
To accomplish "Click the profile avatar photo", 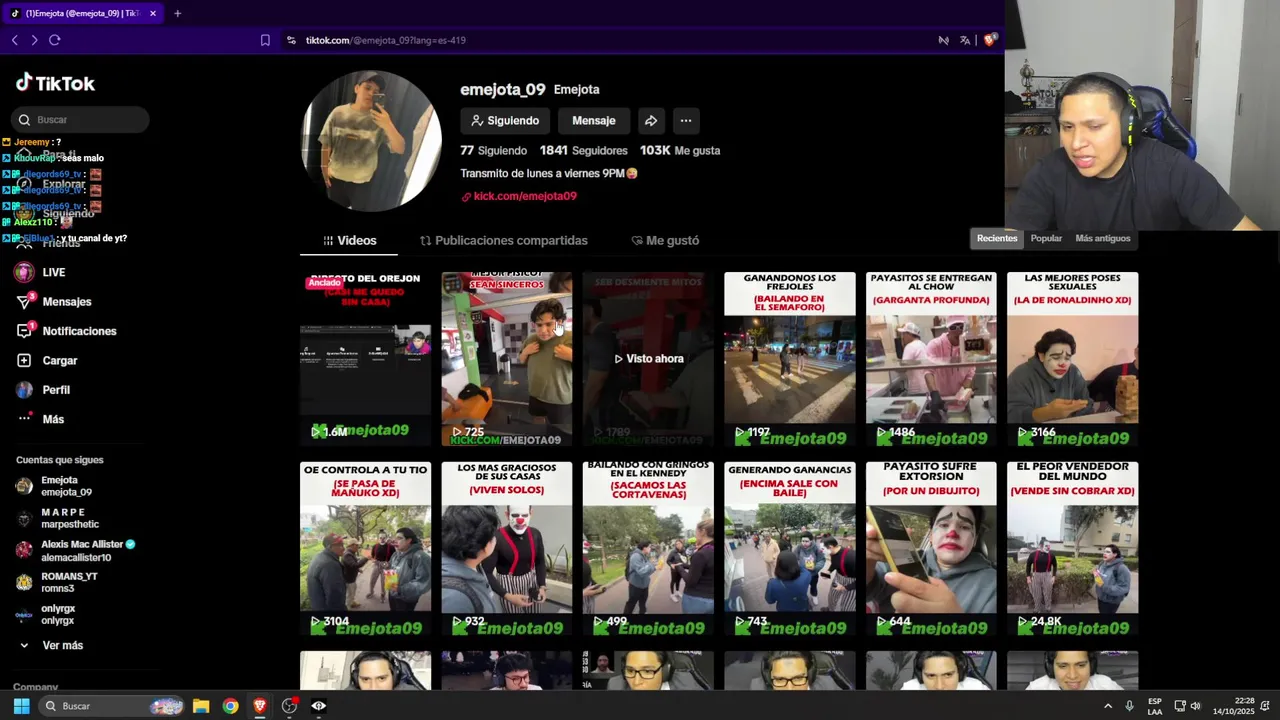I will (x=371, y=141).
